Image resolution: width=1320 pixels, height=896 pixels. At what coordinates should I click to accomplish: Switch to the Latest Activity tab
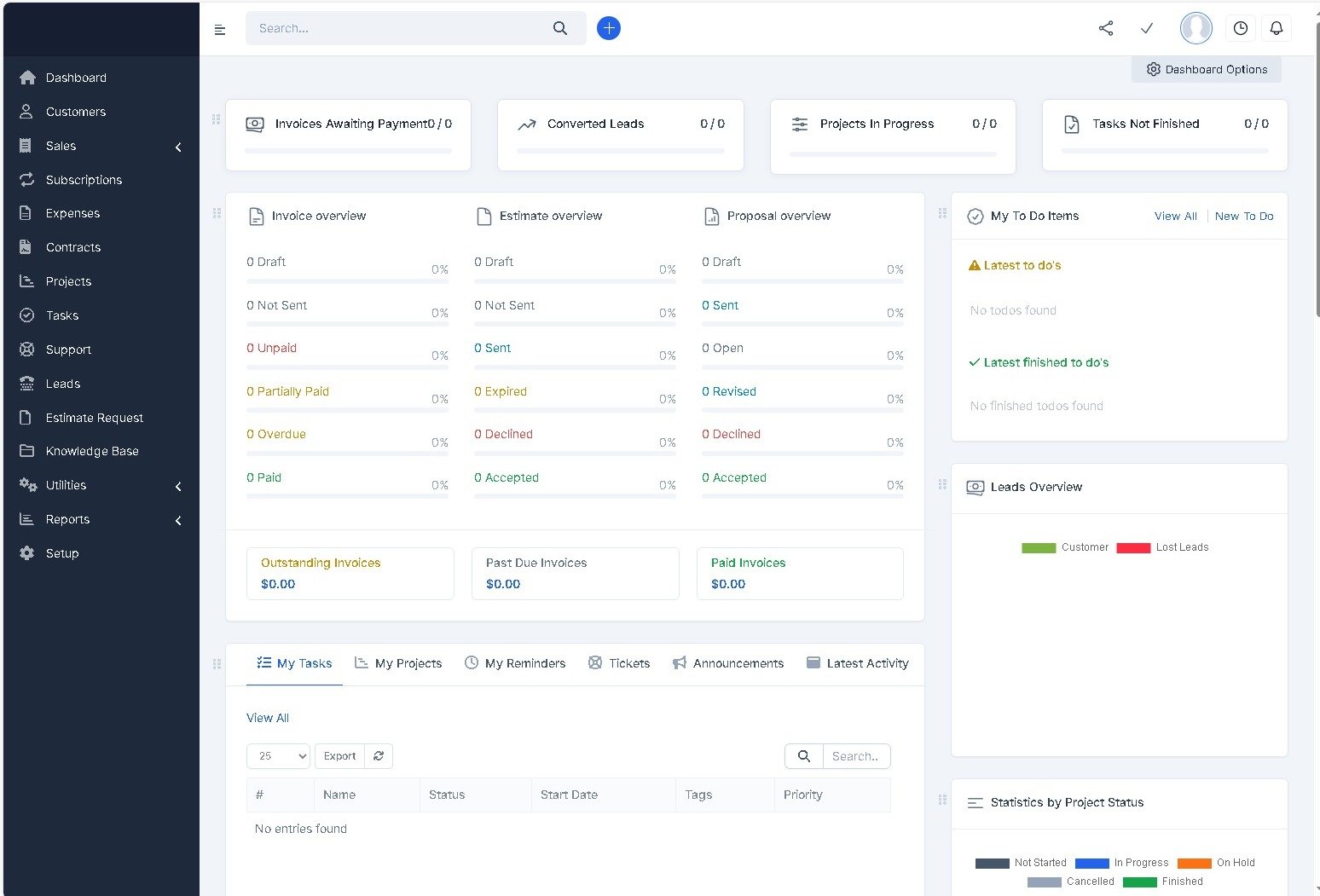pyautogui.click(x=858, y=663)
